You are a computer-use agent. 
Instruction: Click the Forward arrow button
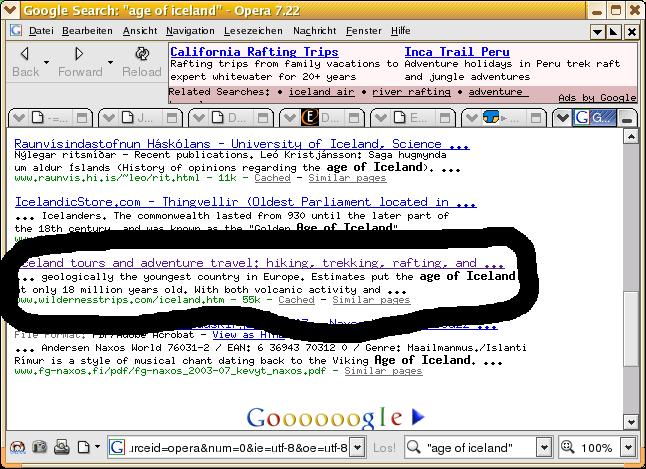pyautogui.click(x=79, y=53)
